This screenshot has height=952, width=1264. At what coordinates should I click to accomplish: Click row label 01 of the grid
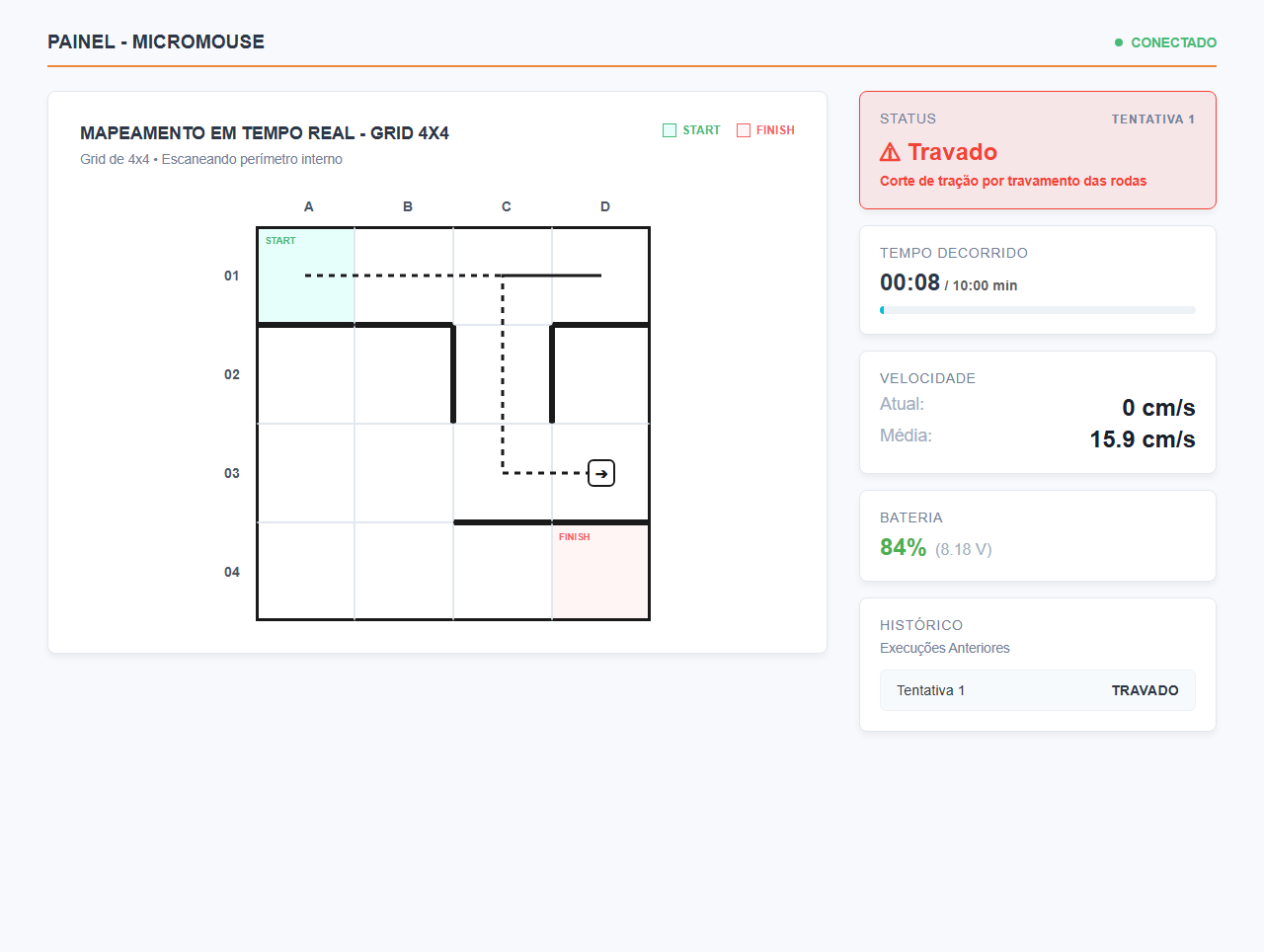[232, 276]
